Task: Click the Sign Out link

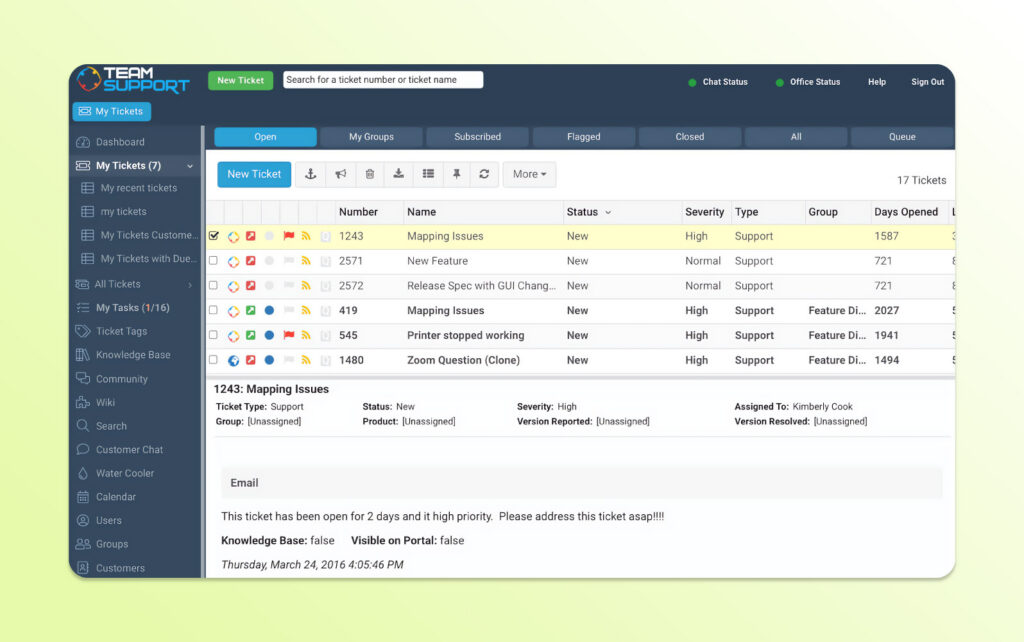Action: 927,82
